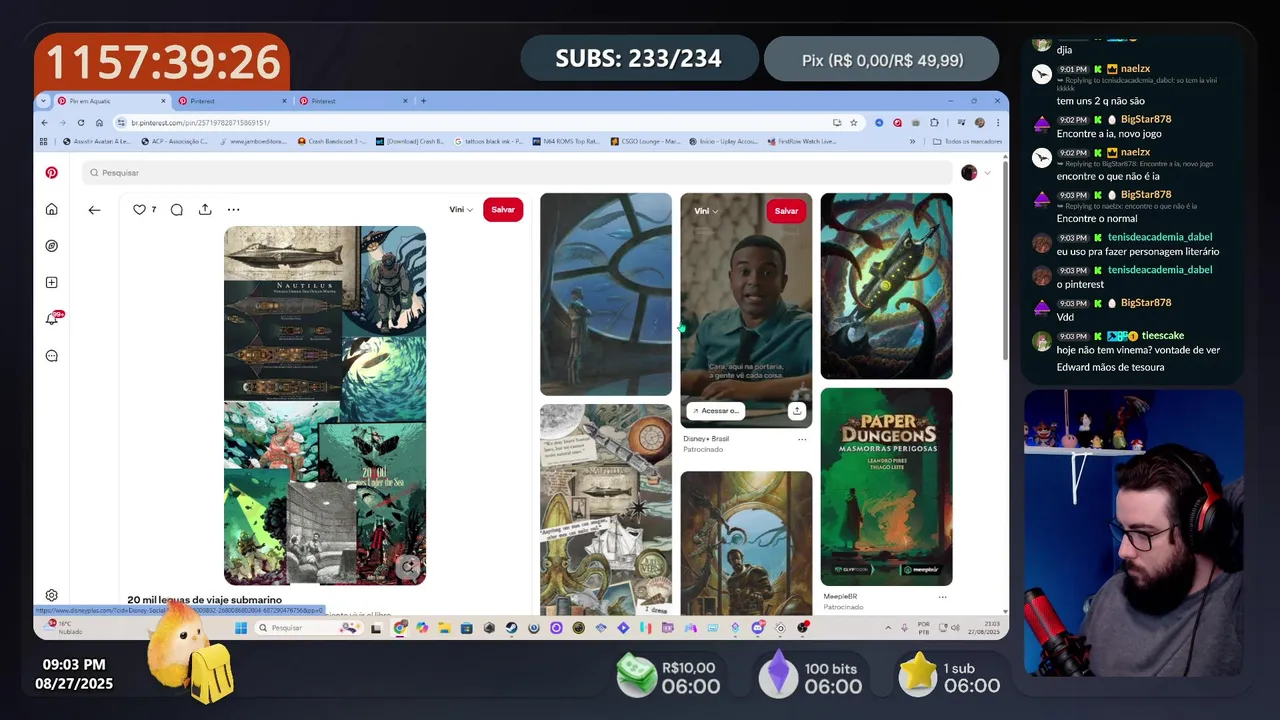
Task: Switch to the second Pinterest tab
Action: [233, 101]
